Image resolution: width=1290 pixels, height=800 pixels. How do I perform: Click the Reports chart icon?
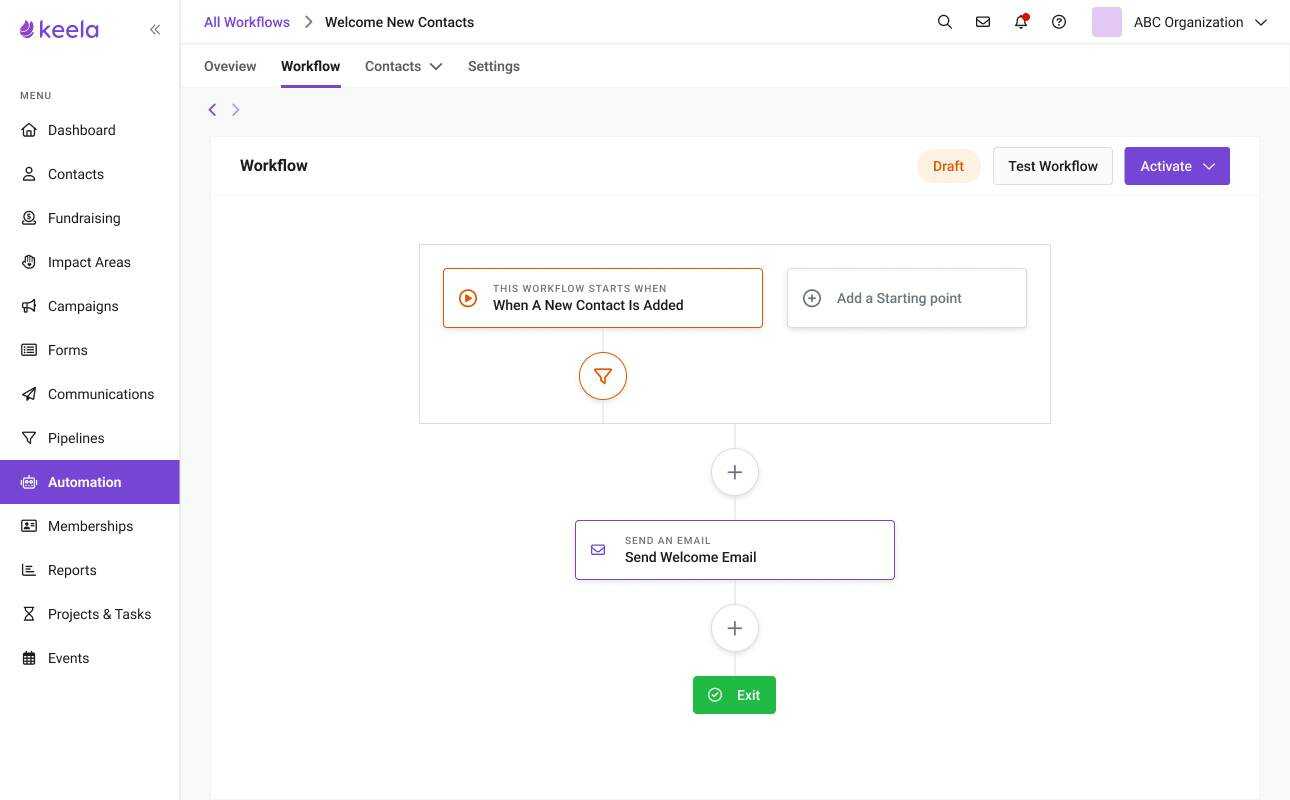click(x=29, y=570)
